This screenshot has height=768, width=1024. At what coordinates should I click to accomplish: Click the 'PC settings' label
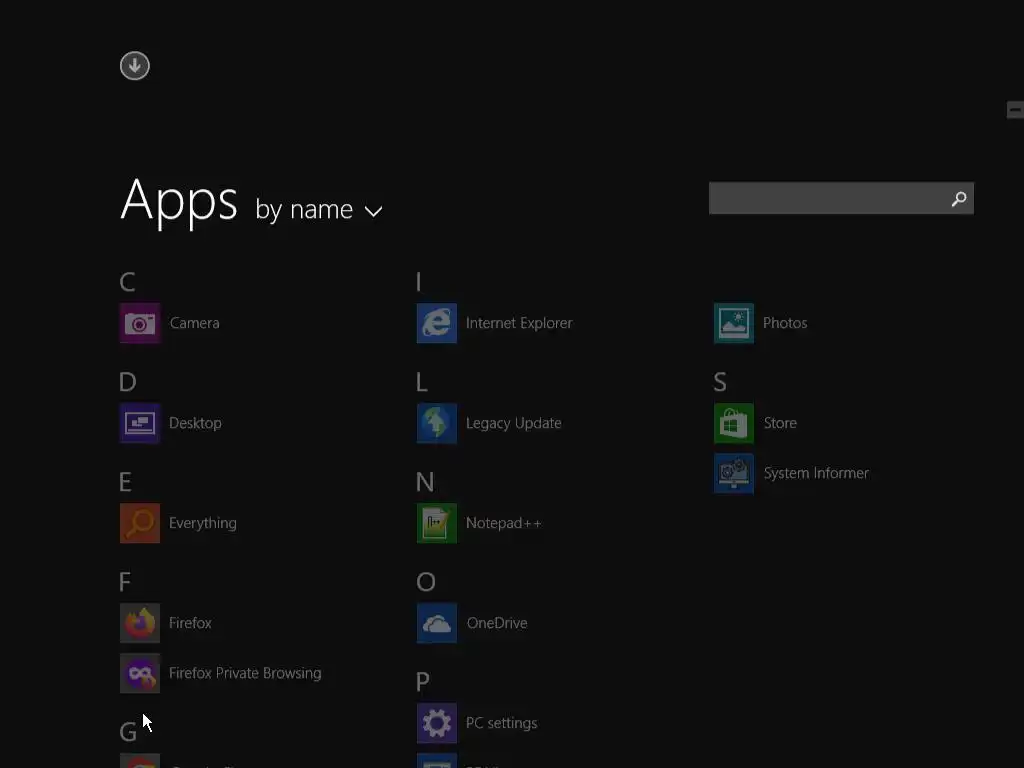502,723
